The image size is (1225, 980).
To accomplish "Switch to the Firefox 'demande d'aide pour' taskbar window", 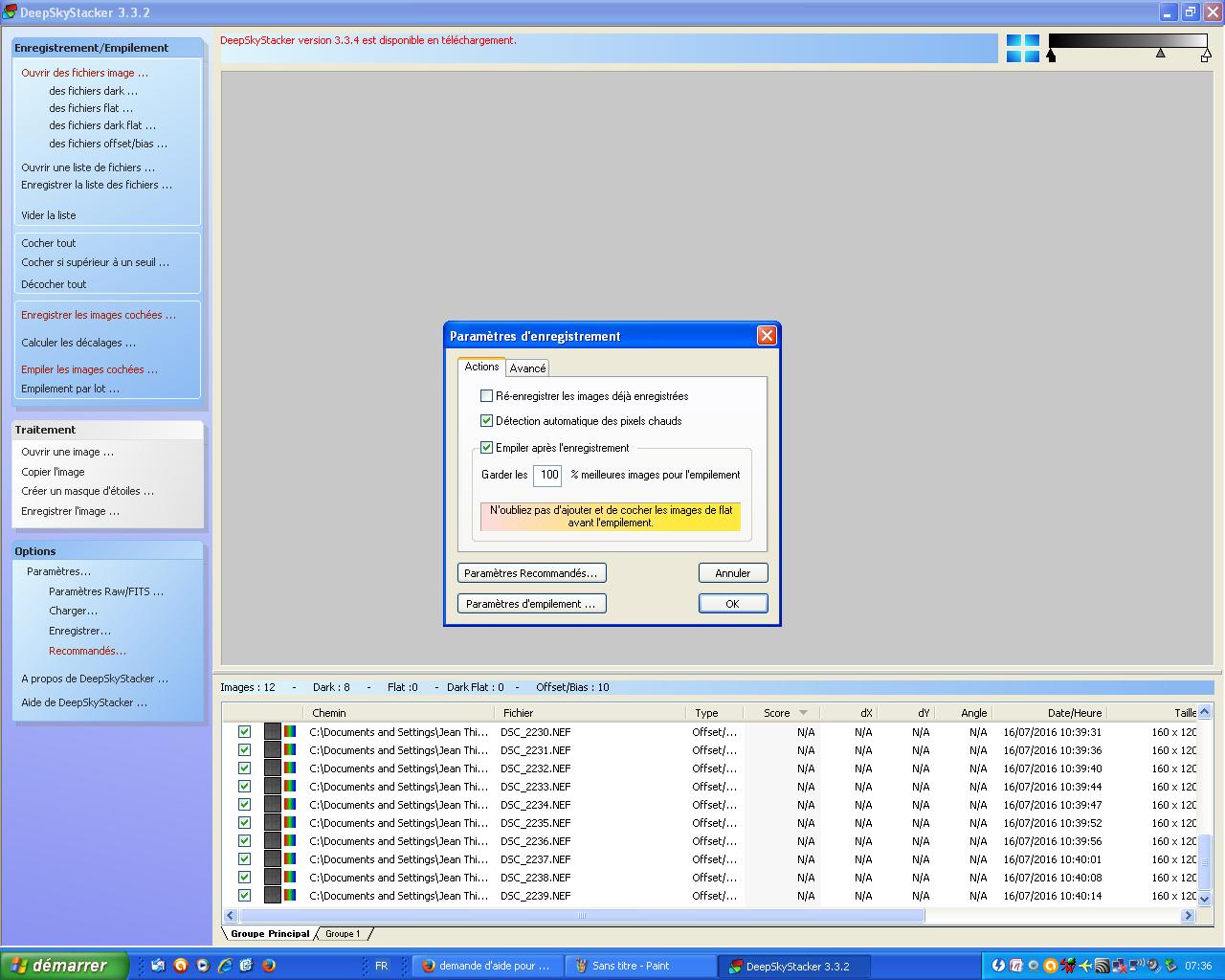I will (x=487, y=966).
